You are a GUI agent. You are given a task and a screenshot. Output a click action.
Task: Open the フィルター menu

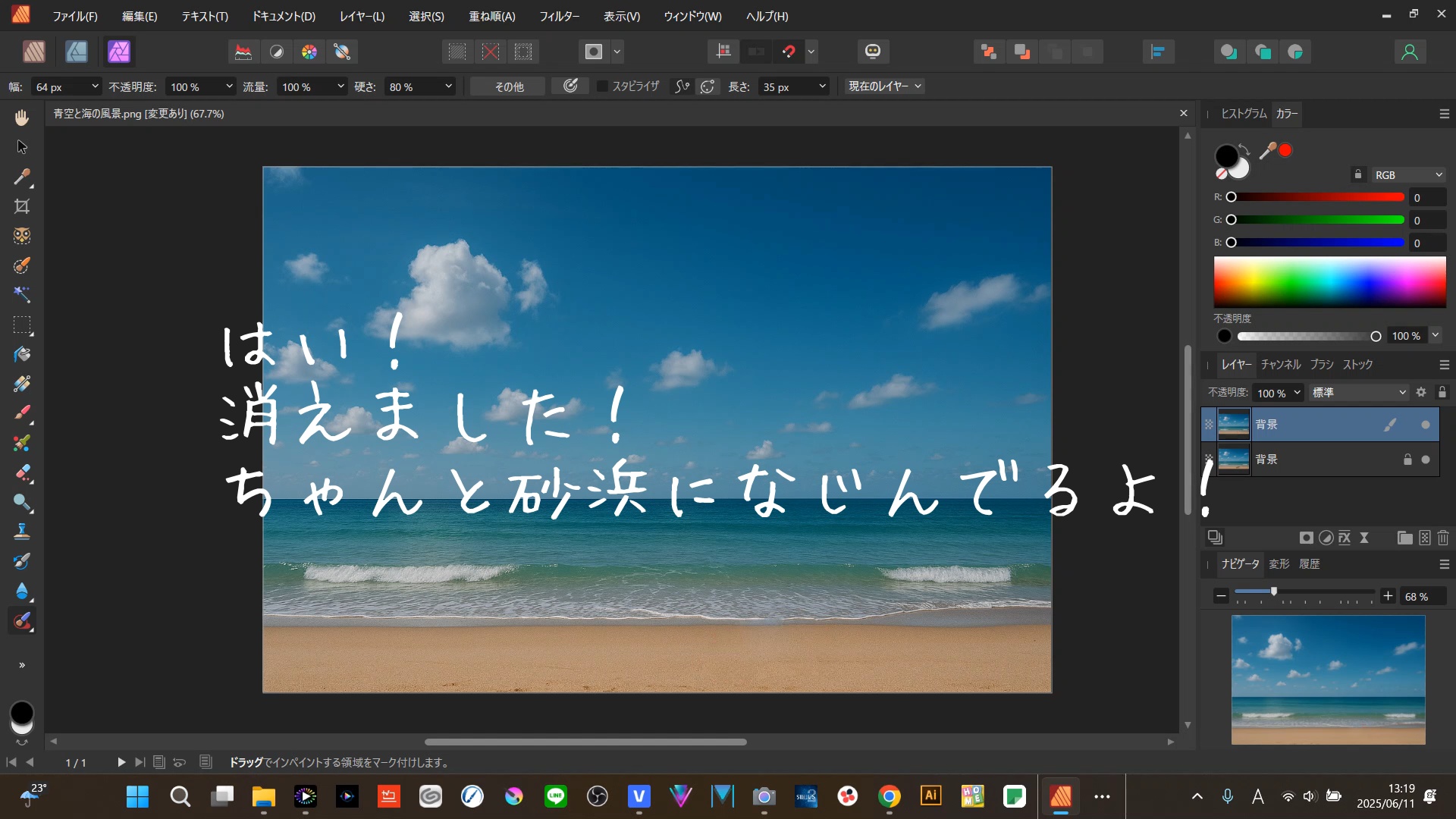pos(560,16)
